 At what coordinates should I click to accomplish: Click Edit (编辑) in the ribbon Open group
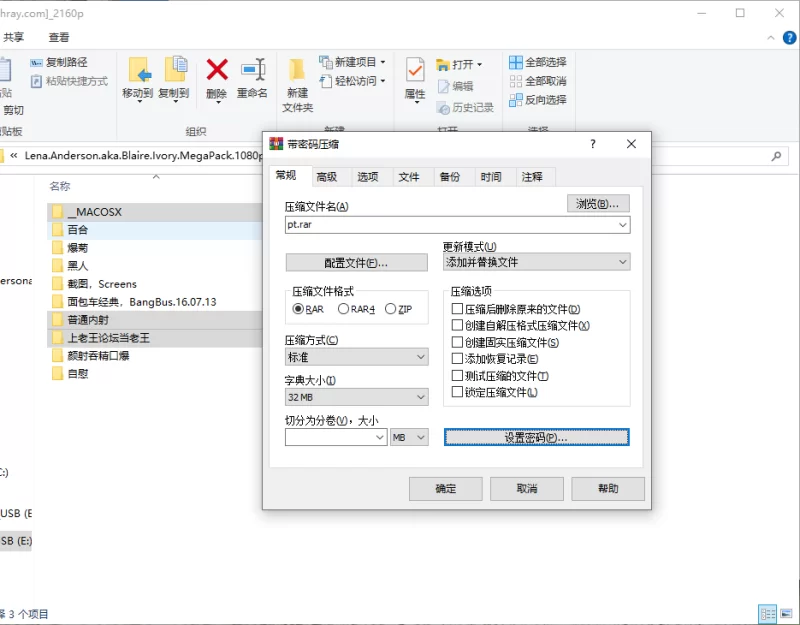click(x=456, y=86)
